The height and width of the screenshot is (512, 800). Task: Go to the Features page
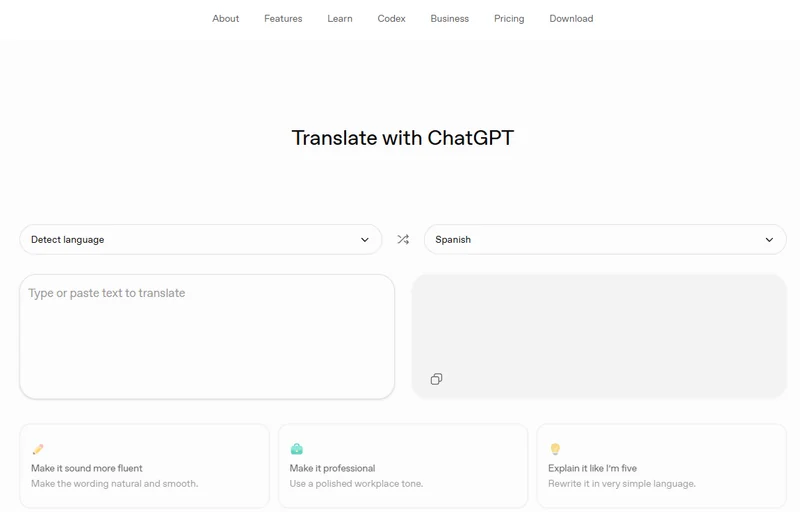pos(283,19)
